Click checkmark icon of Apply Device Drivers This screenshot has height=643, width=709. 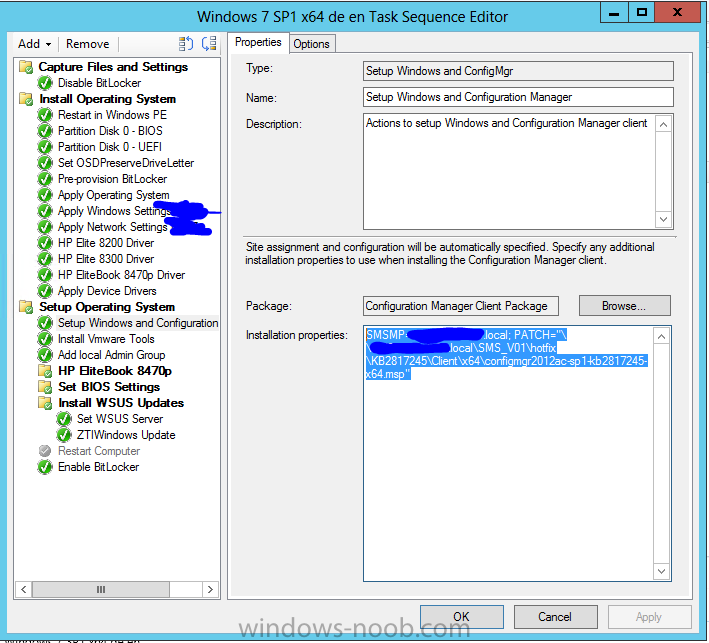[45, 291]
